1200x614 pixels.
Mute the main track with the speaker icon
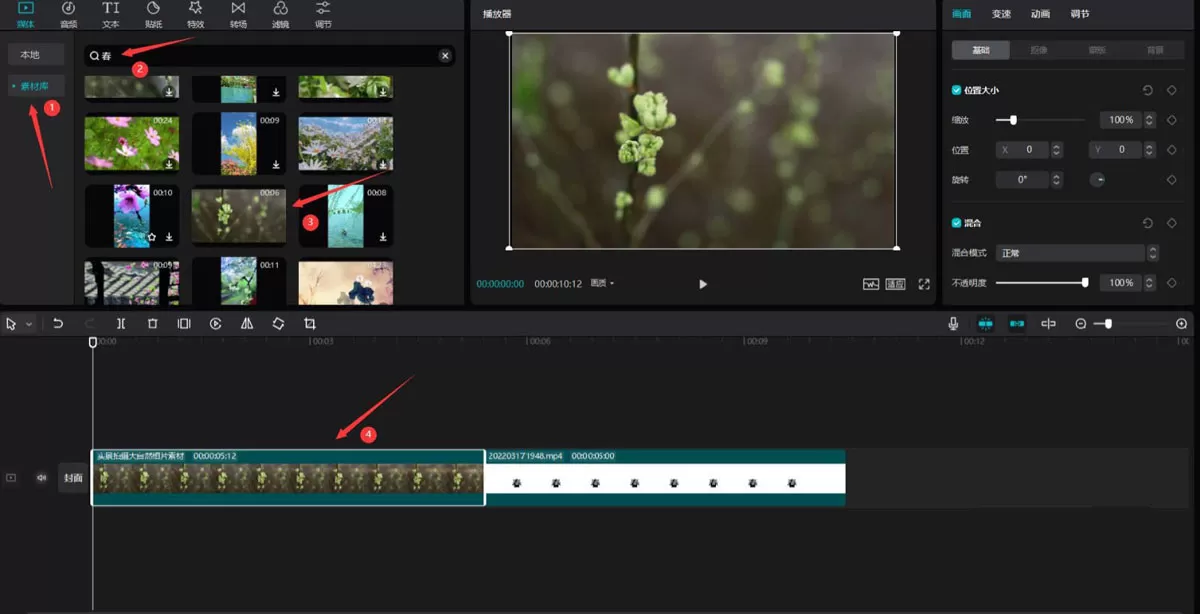pos(42,478)
